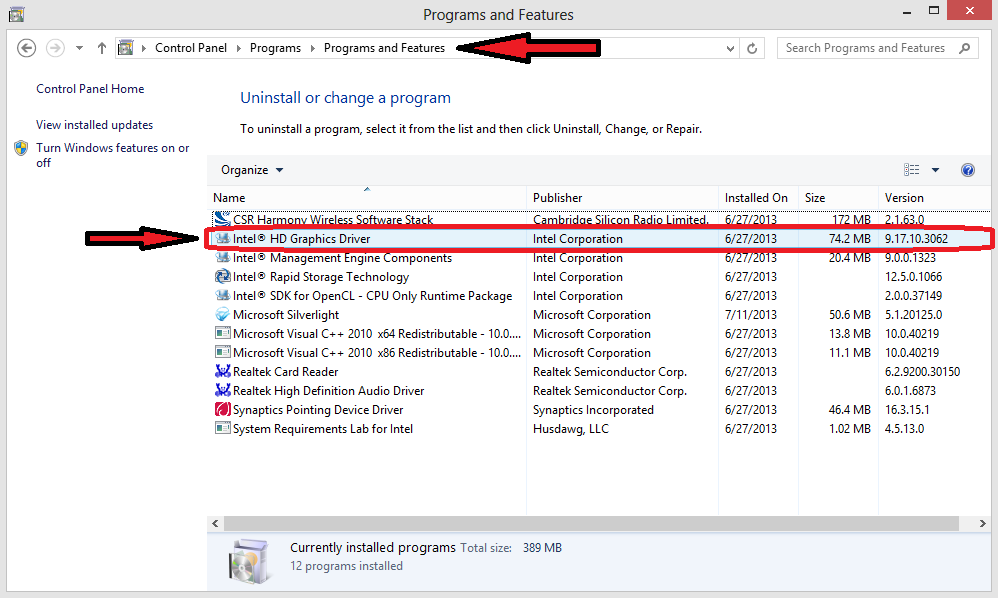
Task: Click version 9.17.10.3062 cell
Action: tap(917, 239)
